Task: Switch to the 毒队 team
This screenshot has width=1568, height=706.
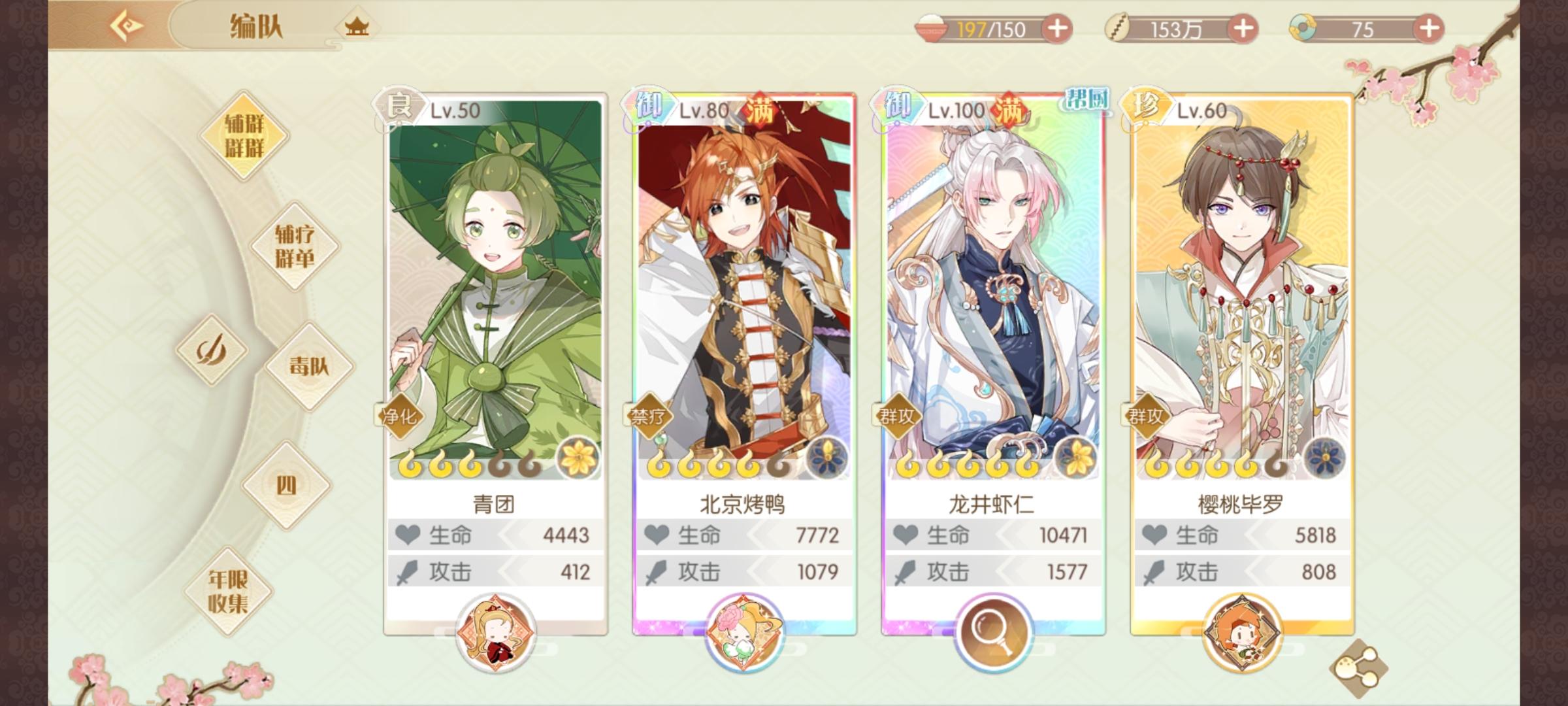Action: tap(308, 366)
